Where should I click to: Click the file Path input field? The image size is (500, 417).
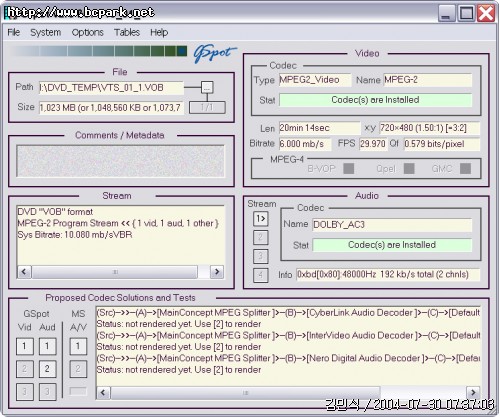coord(111,88)
